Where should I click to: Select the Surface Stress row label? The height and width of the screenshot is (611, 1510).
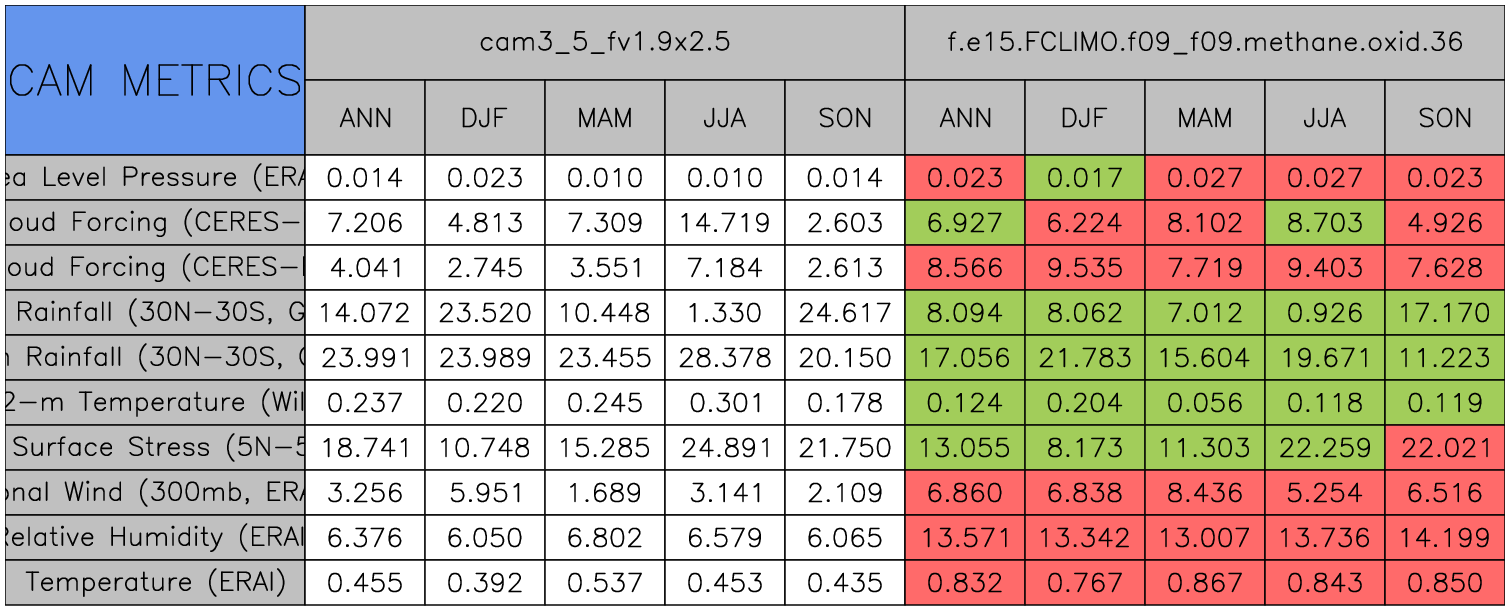tap(154, 447)
